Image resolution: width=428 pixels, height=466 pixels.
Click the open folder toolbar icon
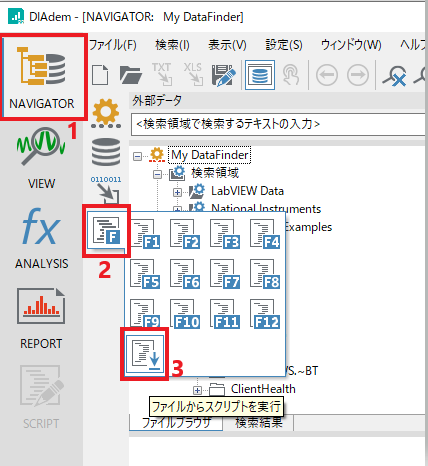(131, 75)
